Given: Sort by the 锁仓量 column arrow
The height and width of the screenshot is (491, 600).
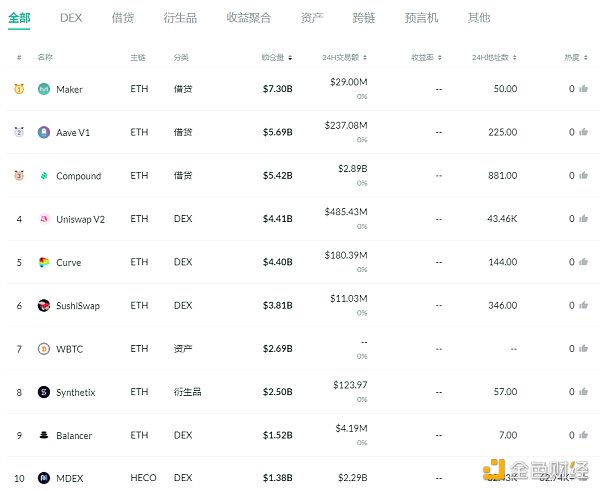Looking at the screenshot, I should (290, 57).
